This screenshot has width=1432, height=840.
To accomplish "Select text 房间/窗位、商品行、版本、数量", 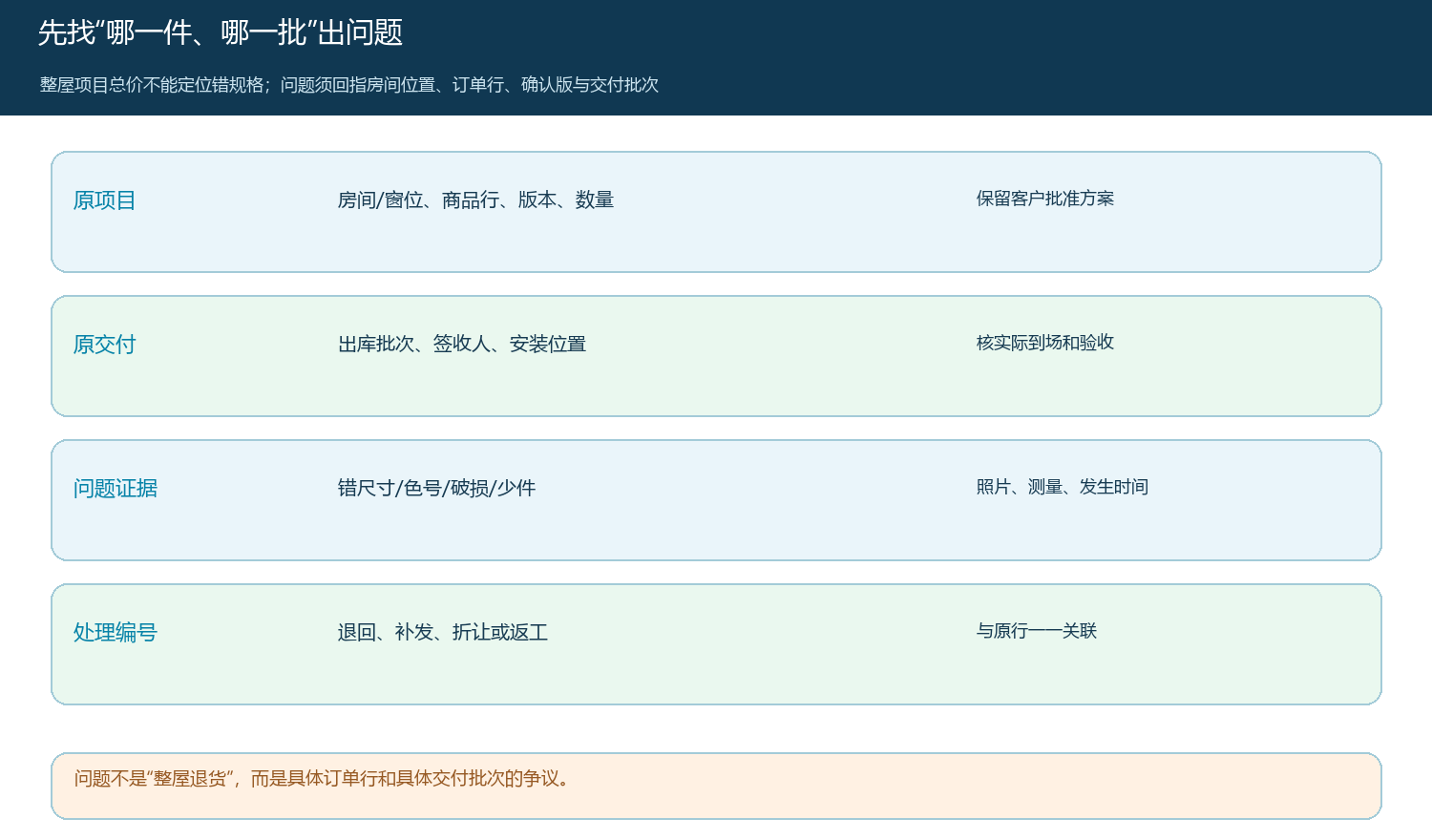I will coord(475,199).
